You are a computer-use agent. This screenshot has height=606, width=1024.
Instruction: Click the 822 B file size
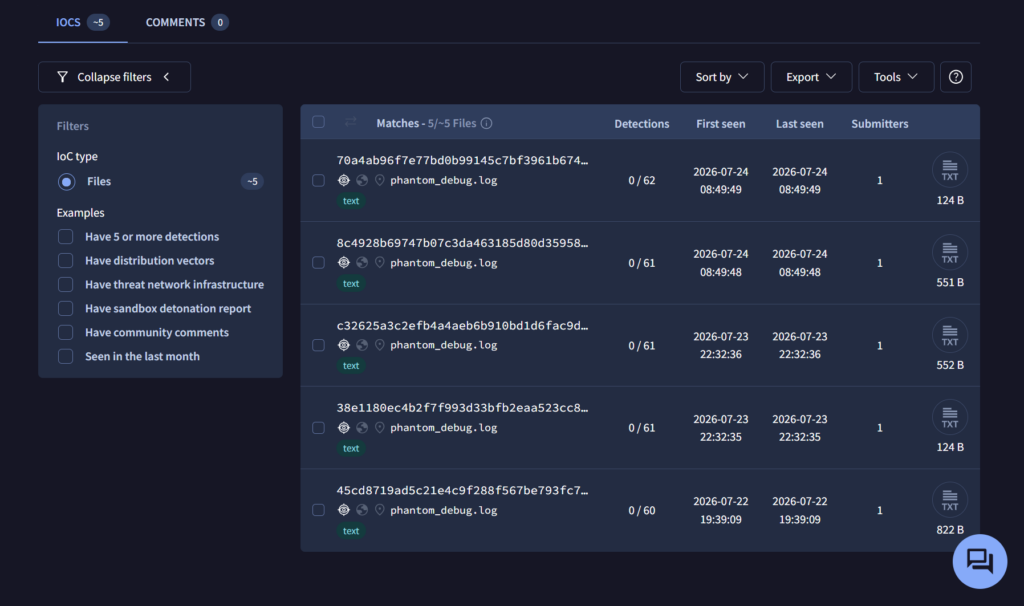[x=950, y=530]
